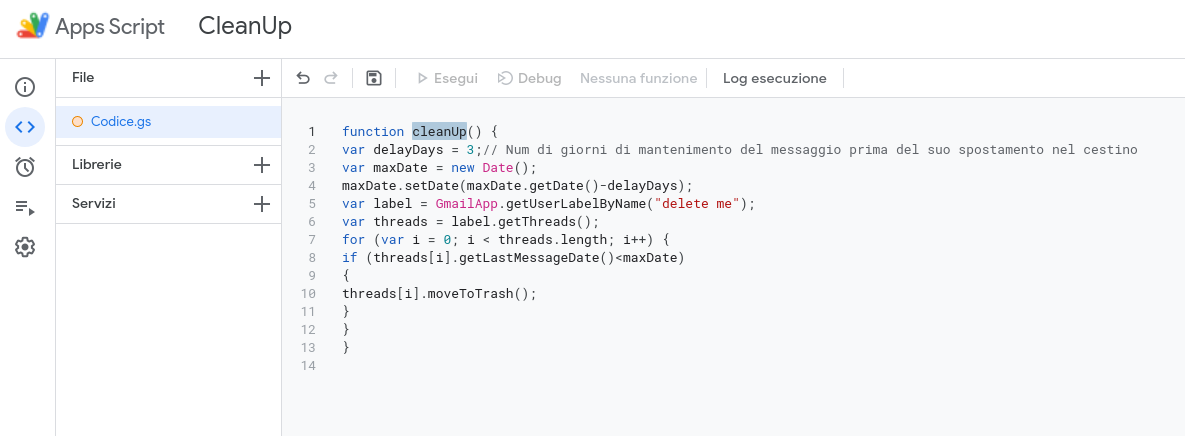This screenshot has width=1185, height=436.
Task: Add a new file with plus icon
Action: pos(261,78)
